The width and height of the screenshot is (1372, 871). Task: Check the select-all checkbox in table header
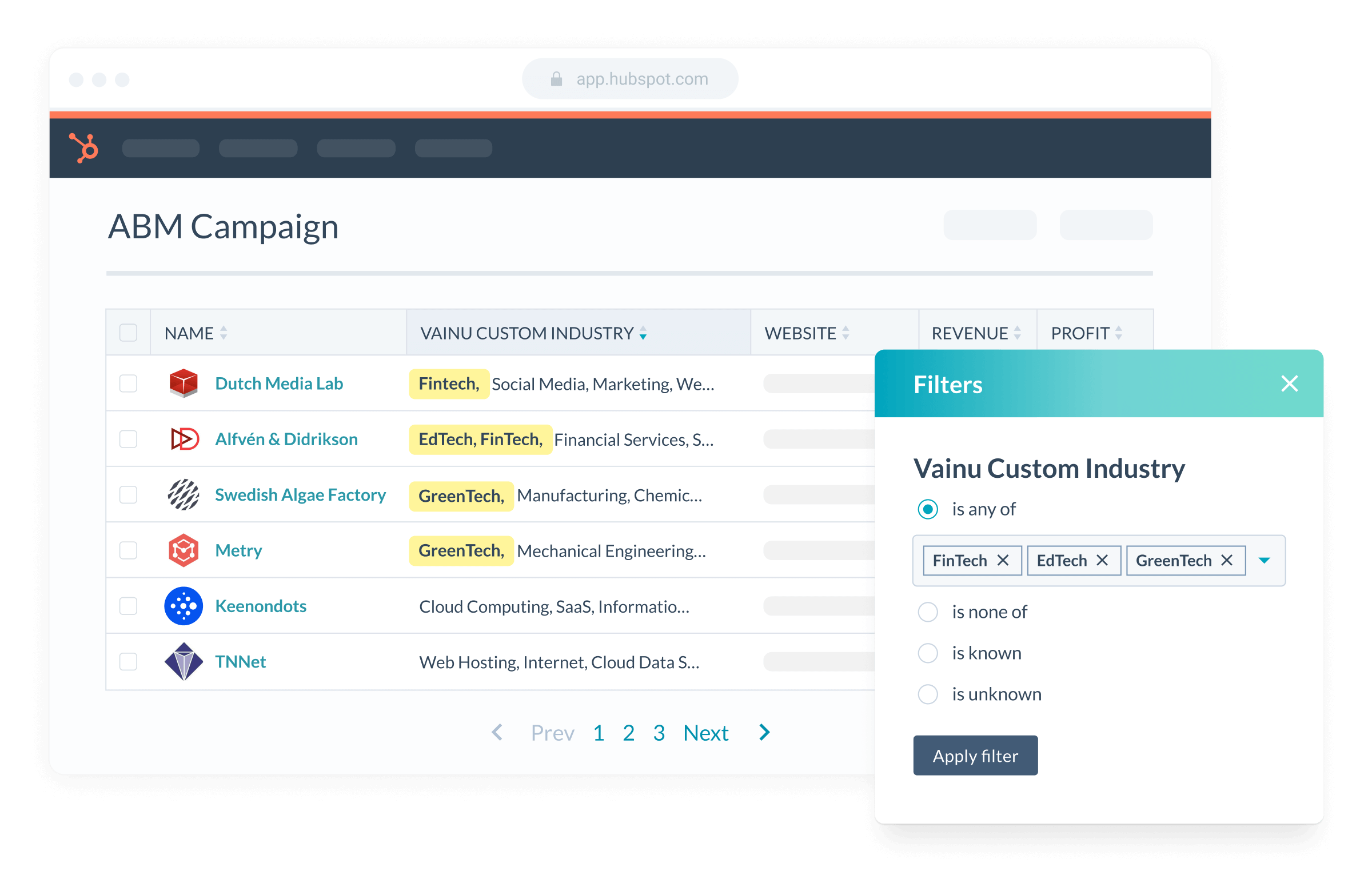pos(128,333)
